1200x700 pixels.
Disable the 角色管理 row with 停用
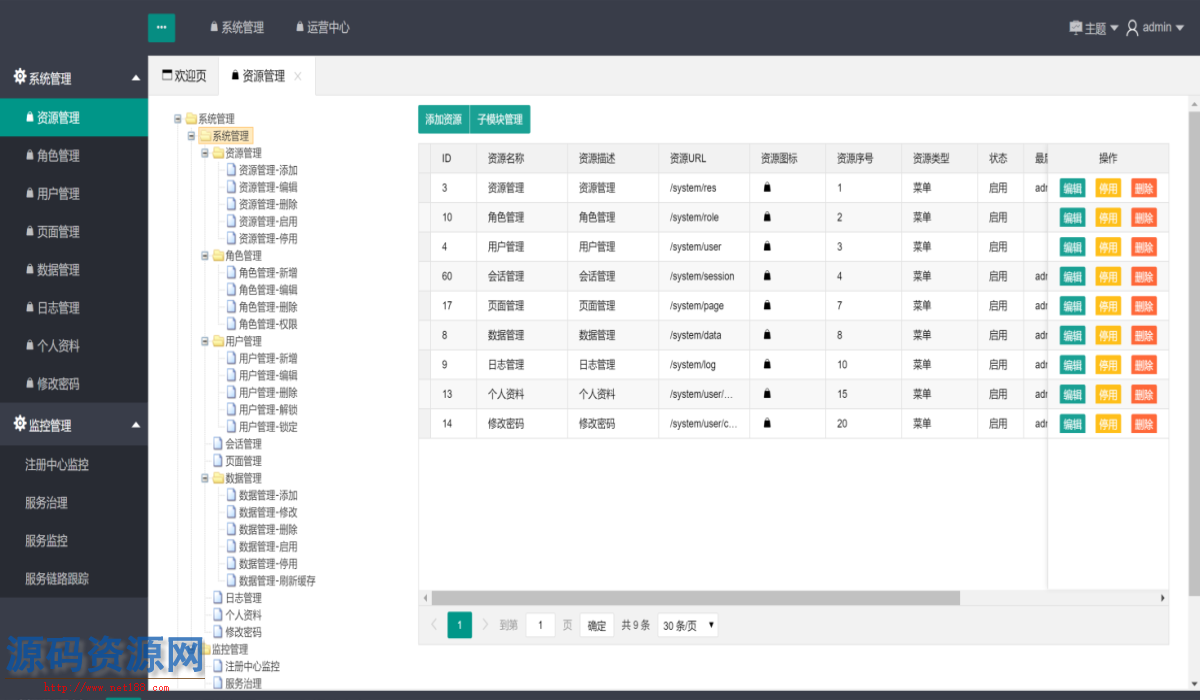click(x=1108, y=217)
